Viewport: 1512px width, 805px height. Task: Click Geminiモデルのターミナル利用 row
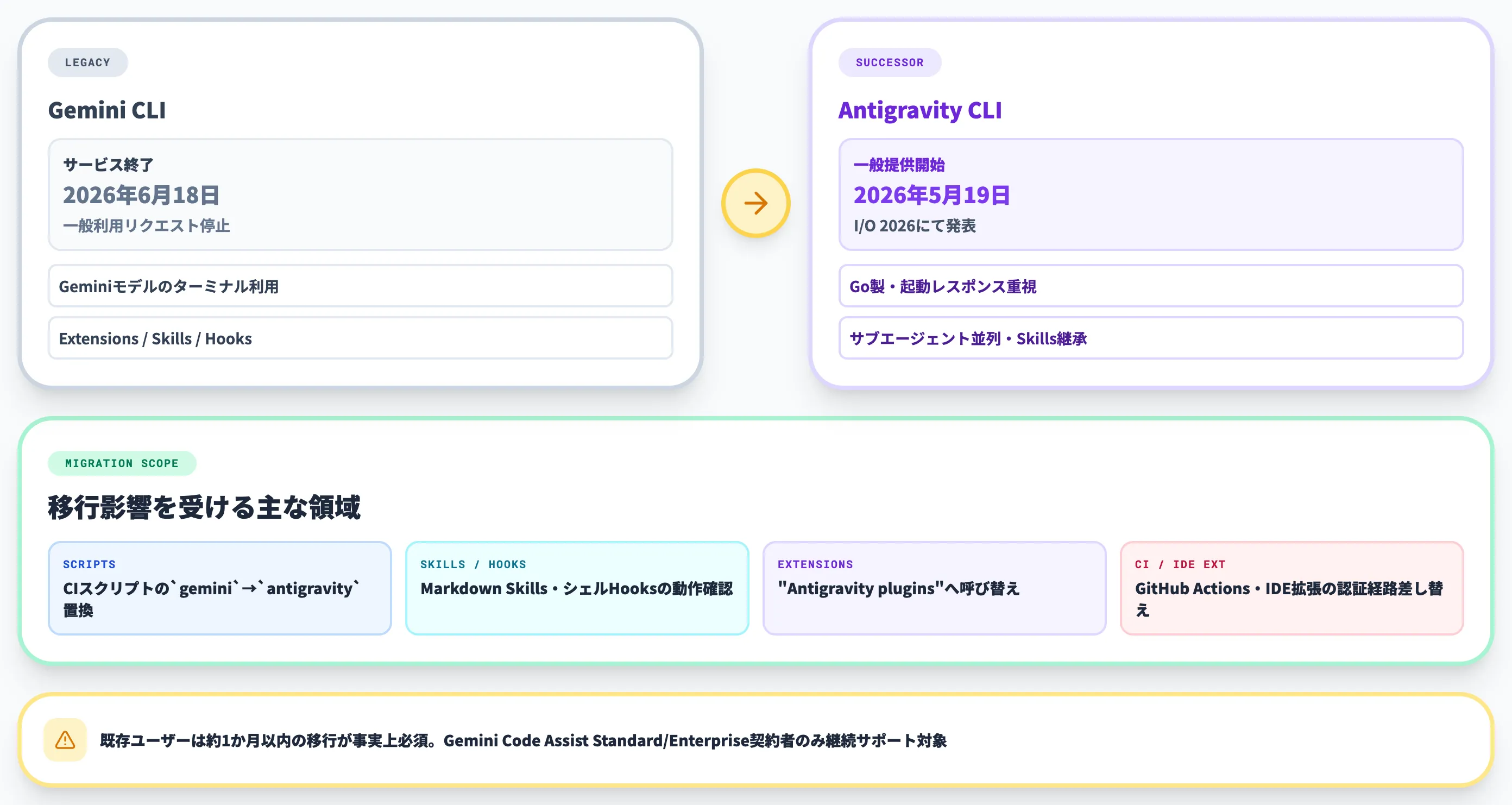point(361,286)
